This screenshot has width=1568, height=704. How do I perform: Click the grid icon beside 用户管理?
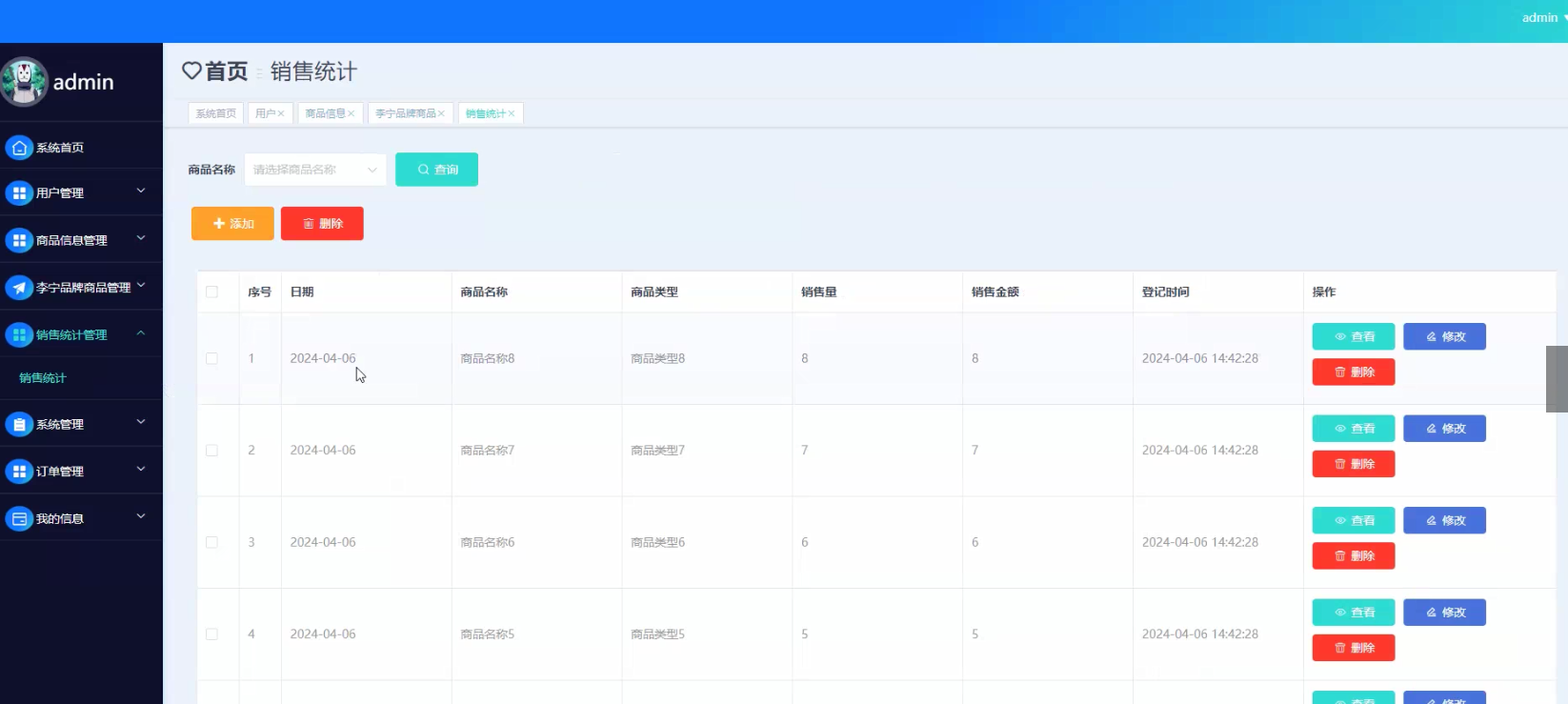[x=19, y=193]
